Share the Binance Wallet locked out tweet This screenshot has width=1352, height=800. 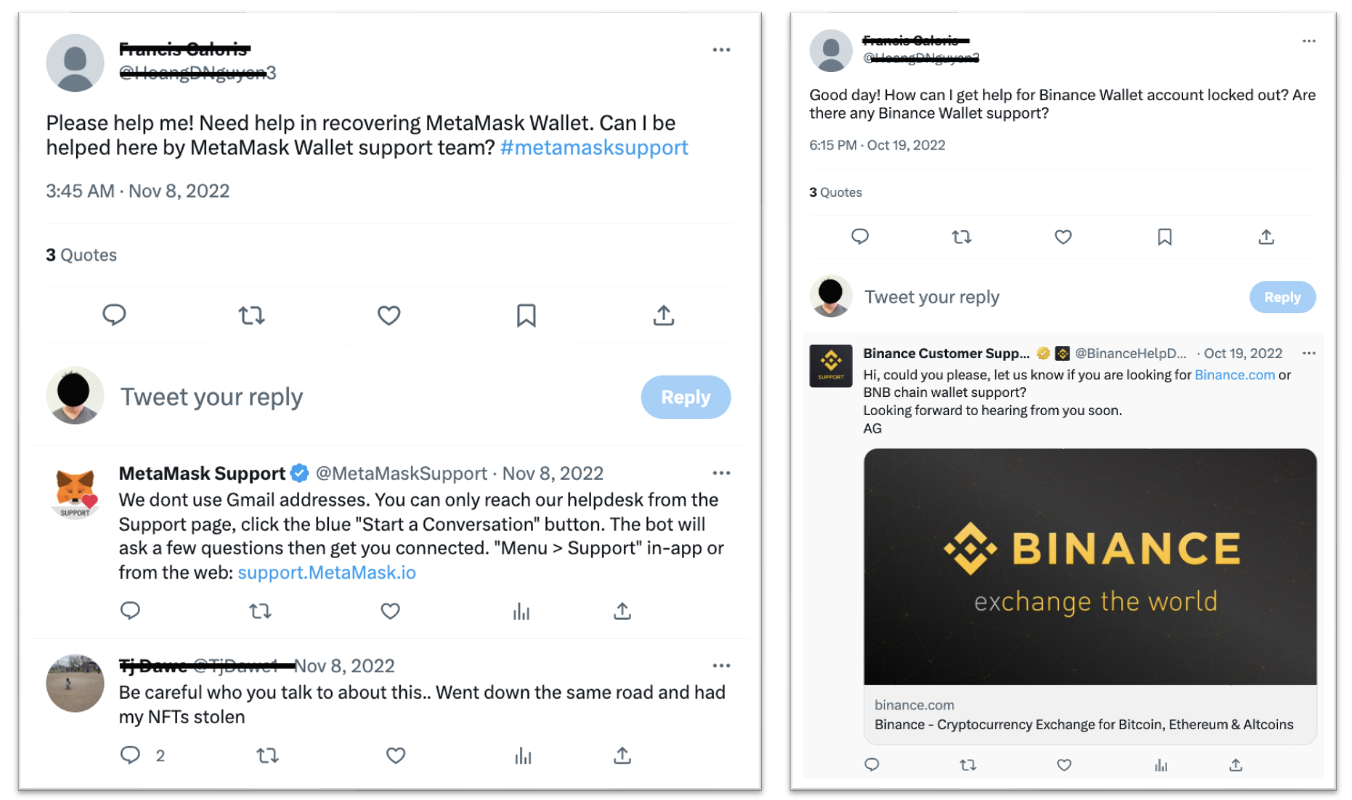tap(1266, 237)
